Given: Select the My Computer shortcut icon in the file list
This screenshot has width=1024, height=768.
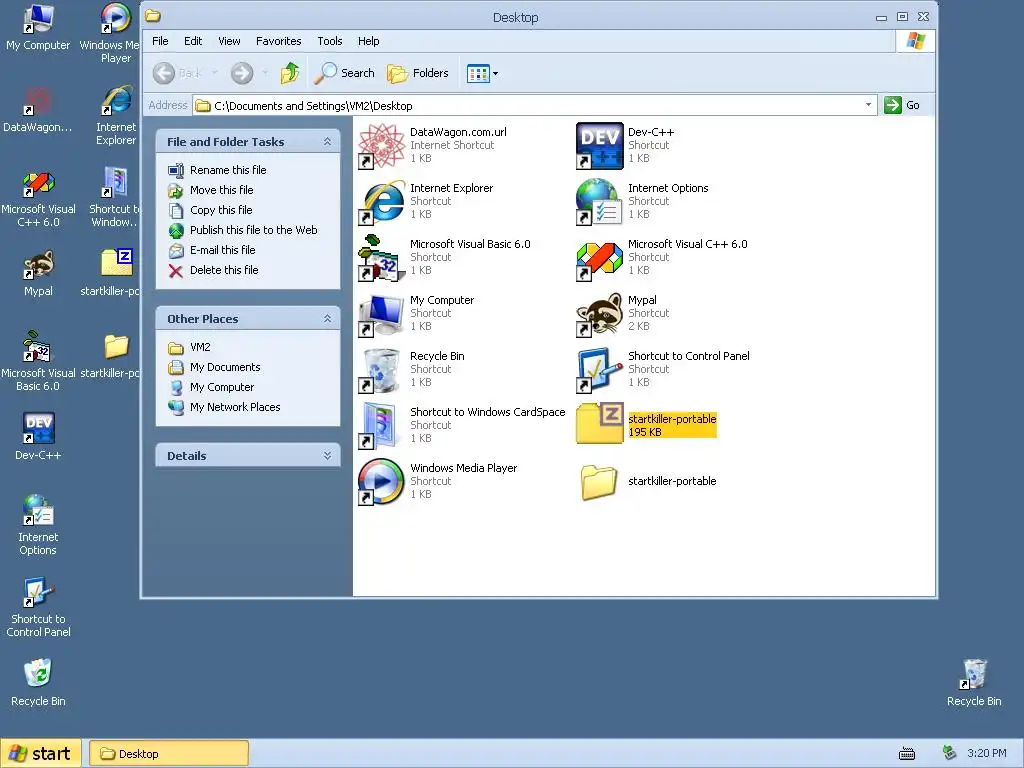Looking at the screenshot, I should pos(382,314).
